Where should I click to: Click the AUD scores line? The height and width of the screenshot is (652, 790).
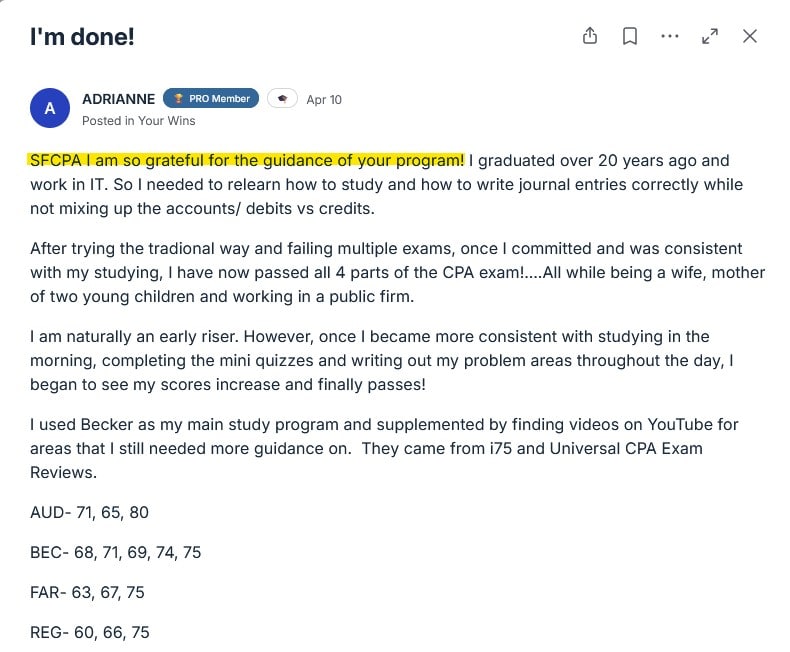tap(89, 512)
